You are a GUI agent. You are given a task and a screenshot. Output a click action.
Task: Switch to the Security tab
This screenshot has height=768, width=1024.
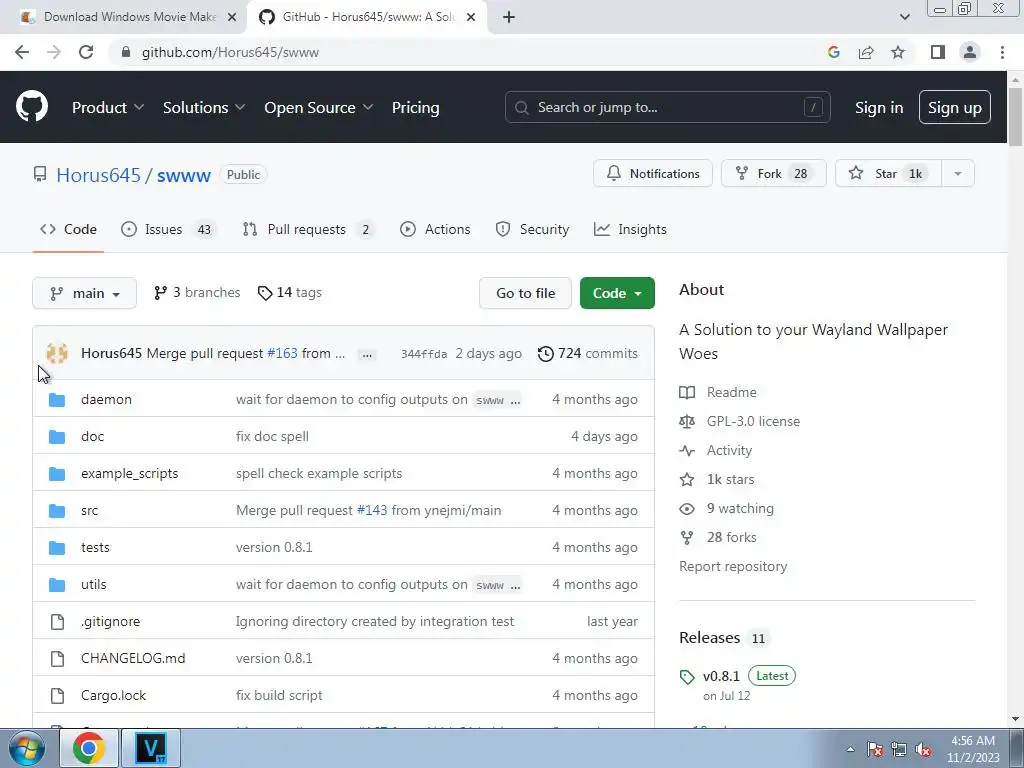pos(532,229)
